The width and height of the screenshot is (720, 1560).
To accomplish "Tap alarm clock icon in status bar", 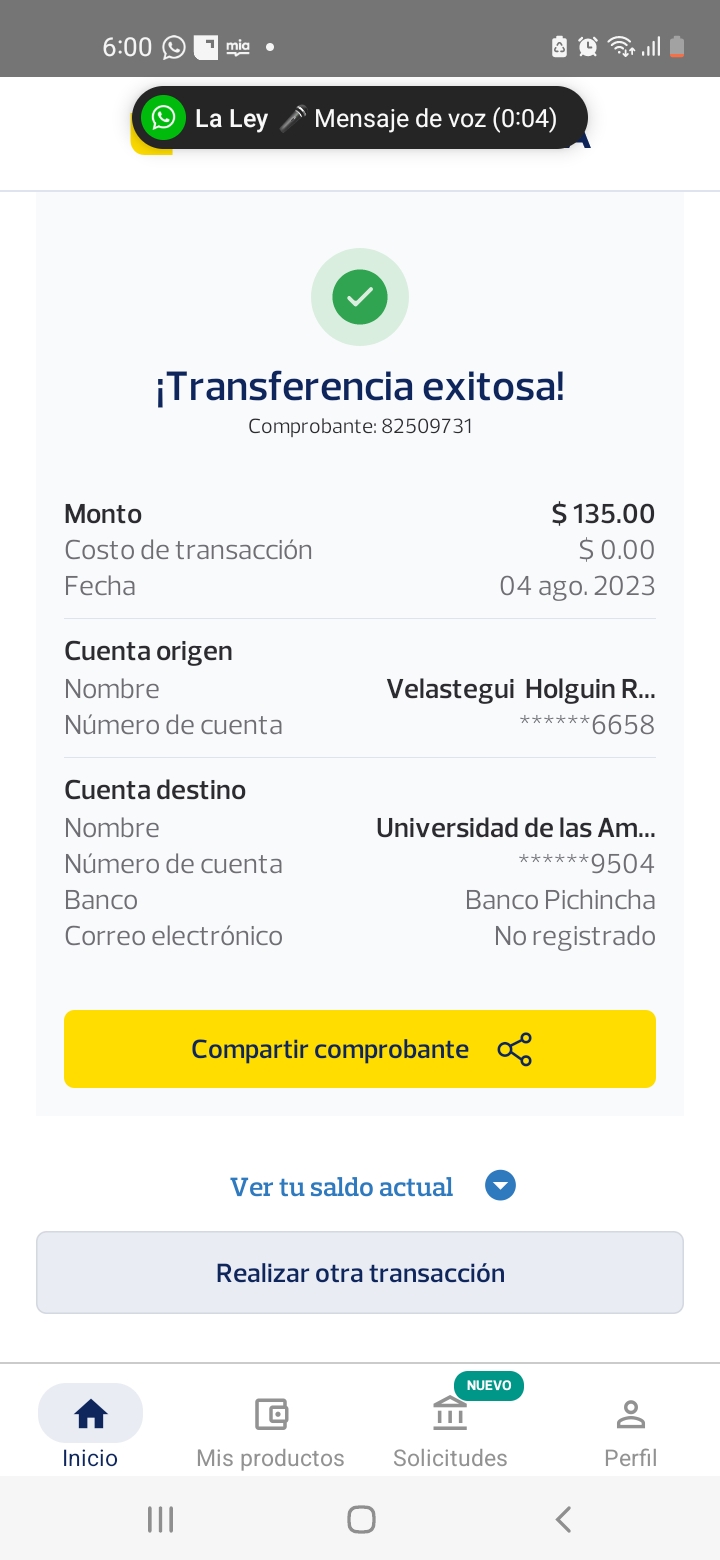I will click(x=588, y=46).
